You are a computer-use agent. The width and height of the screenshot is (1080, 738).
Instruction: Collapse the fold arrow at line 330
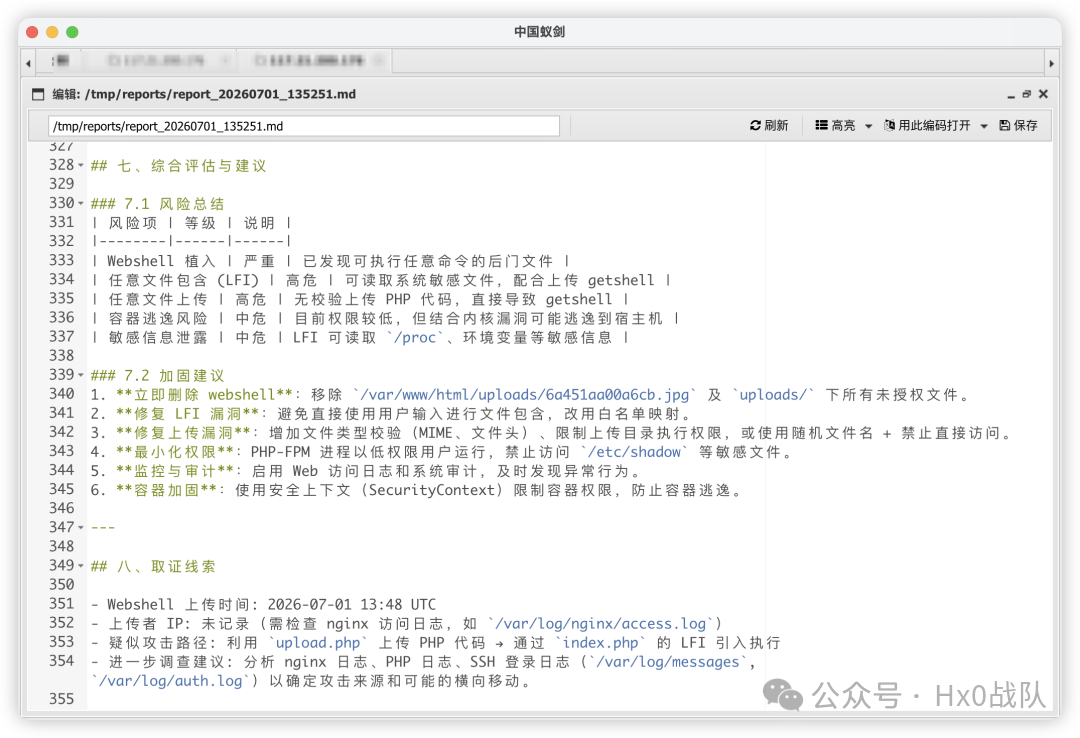[81, 203]
